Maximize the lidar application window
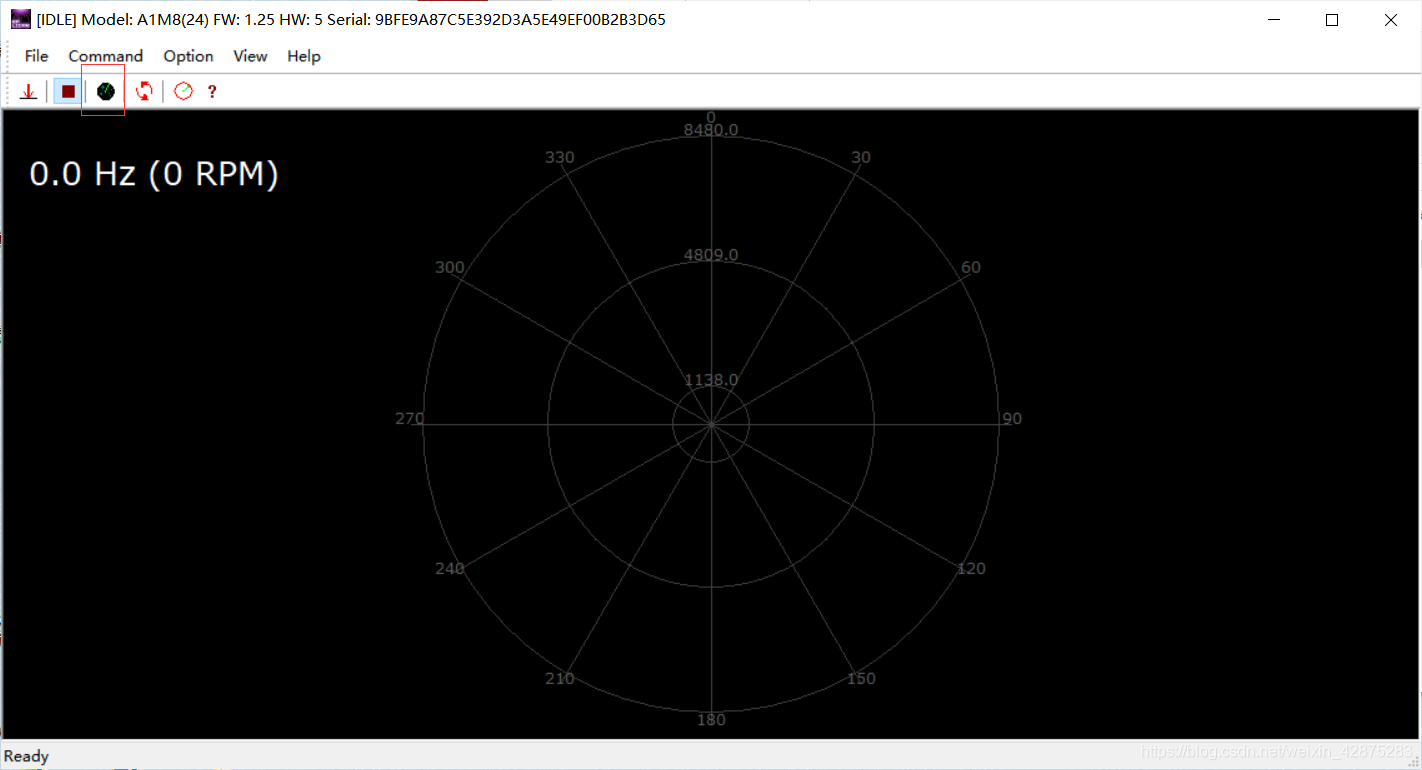1422x770 pixels. (1332, 20)
